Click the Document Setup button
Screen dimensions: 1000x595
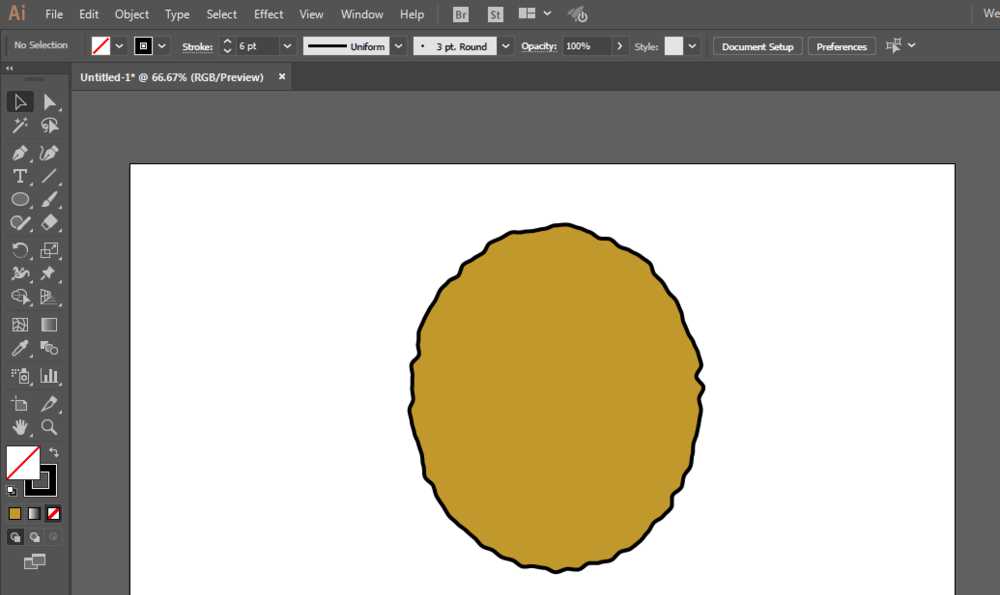pyautogui.click(x=757, y=47)
